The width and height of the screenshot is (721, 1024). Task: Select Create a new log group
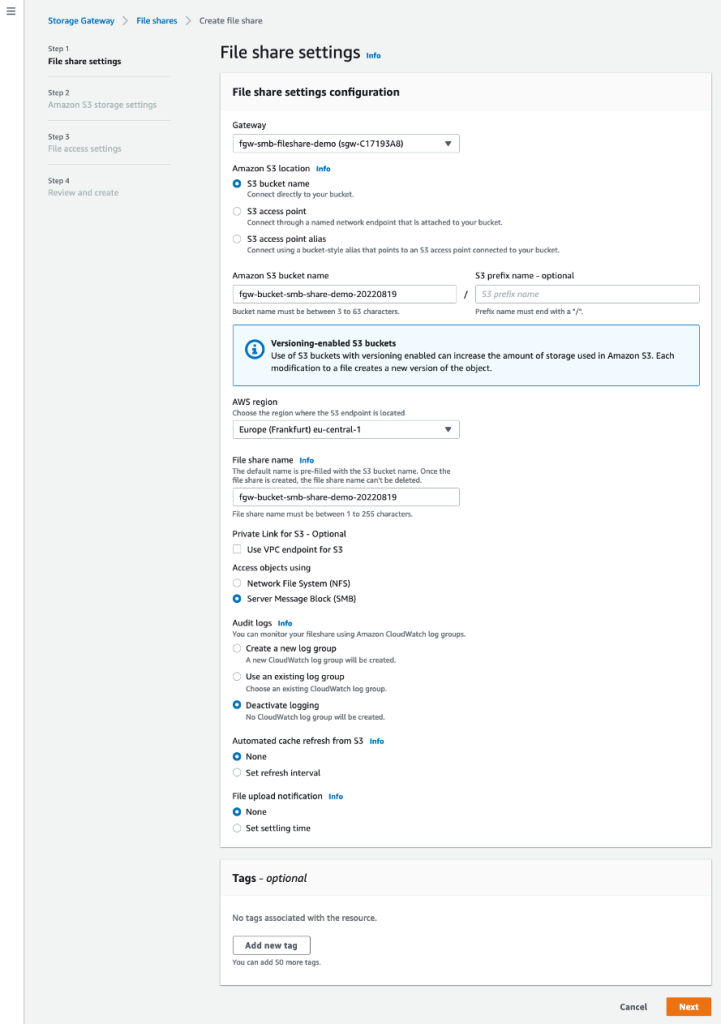(x=237, y=648)
